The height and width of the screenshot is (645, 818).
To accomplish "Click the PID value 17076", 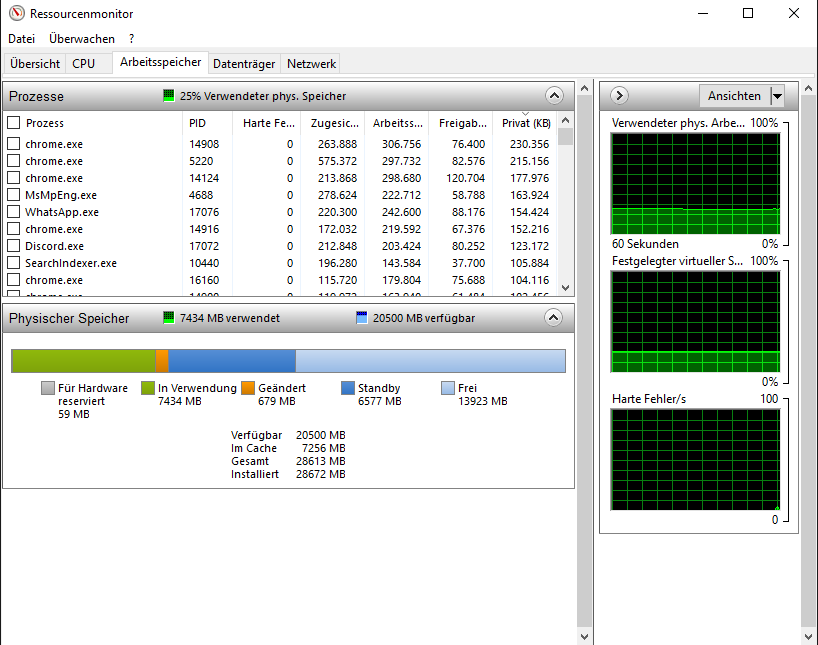I will (x=204, y=212).
